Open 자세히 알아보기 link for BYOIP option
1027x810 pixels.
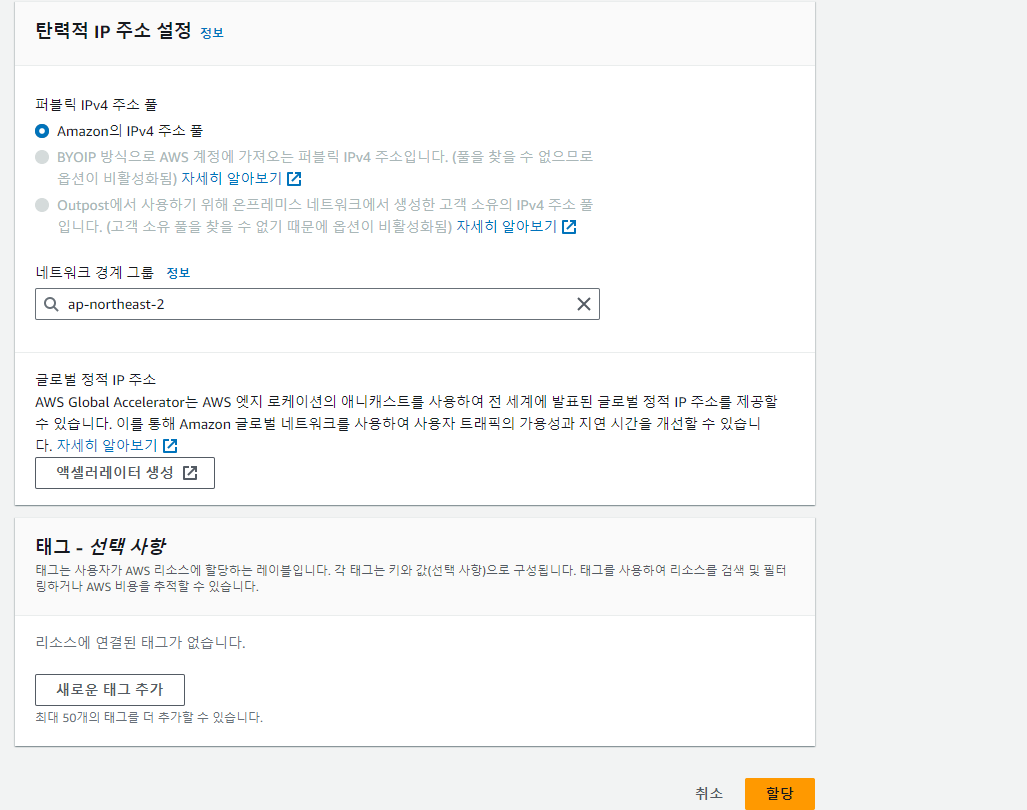tap(231, 178)
